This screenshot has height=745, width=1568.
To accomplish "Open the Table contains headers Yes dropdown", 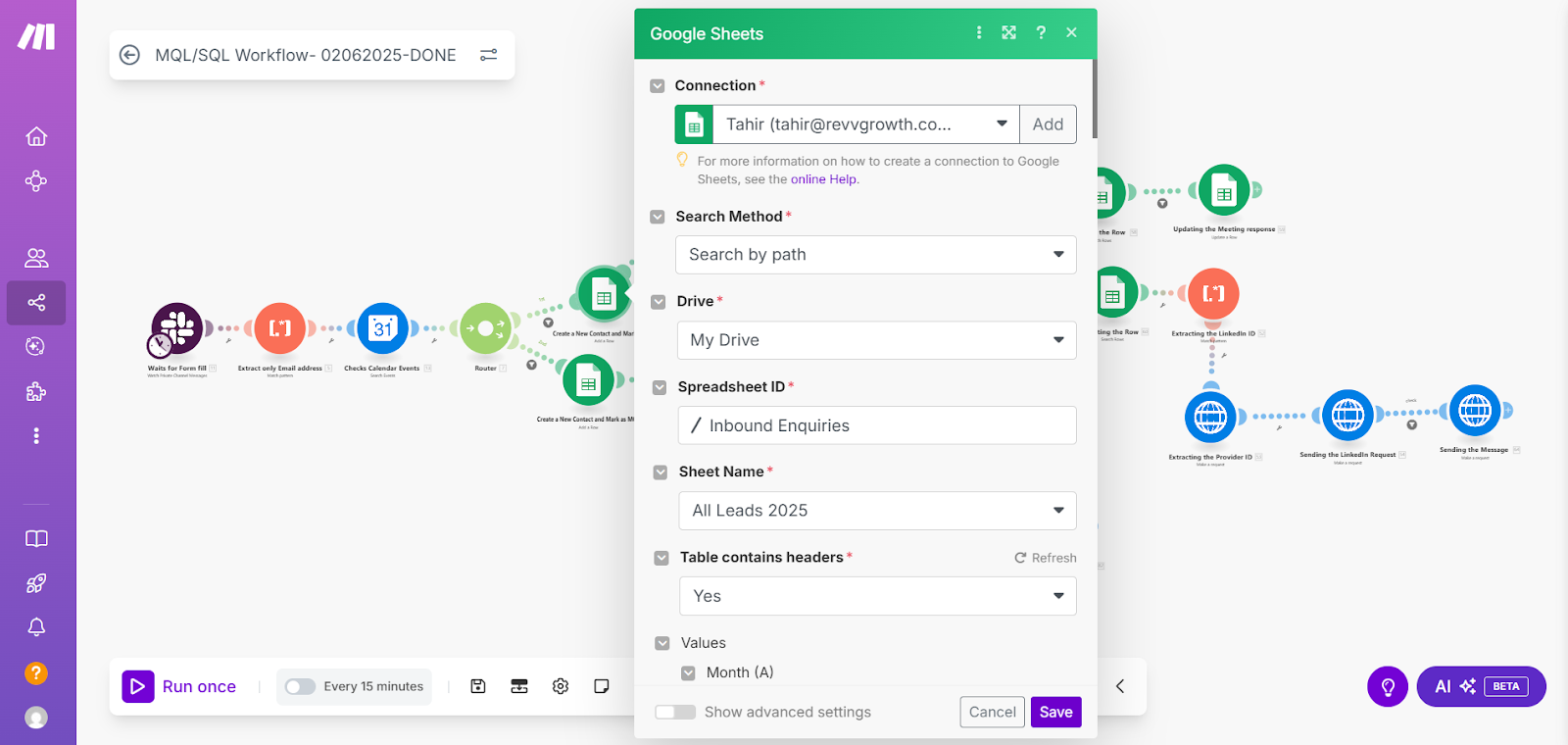I will pos(878,596).
